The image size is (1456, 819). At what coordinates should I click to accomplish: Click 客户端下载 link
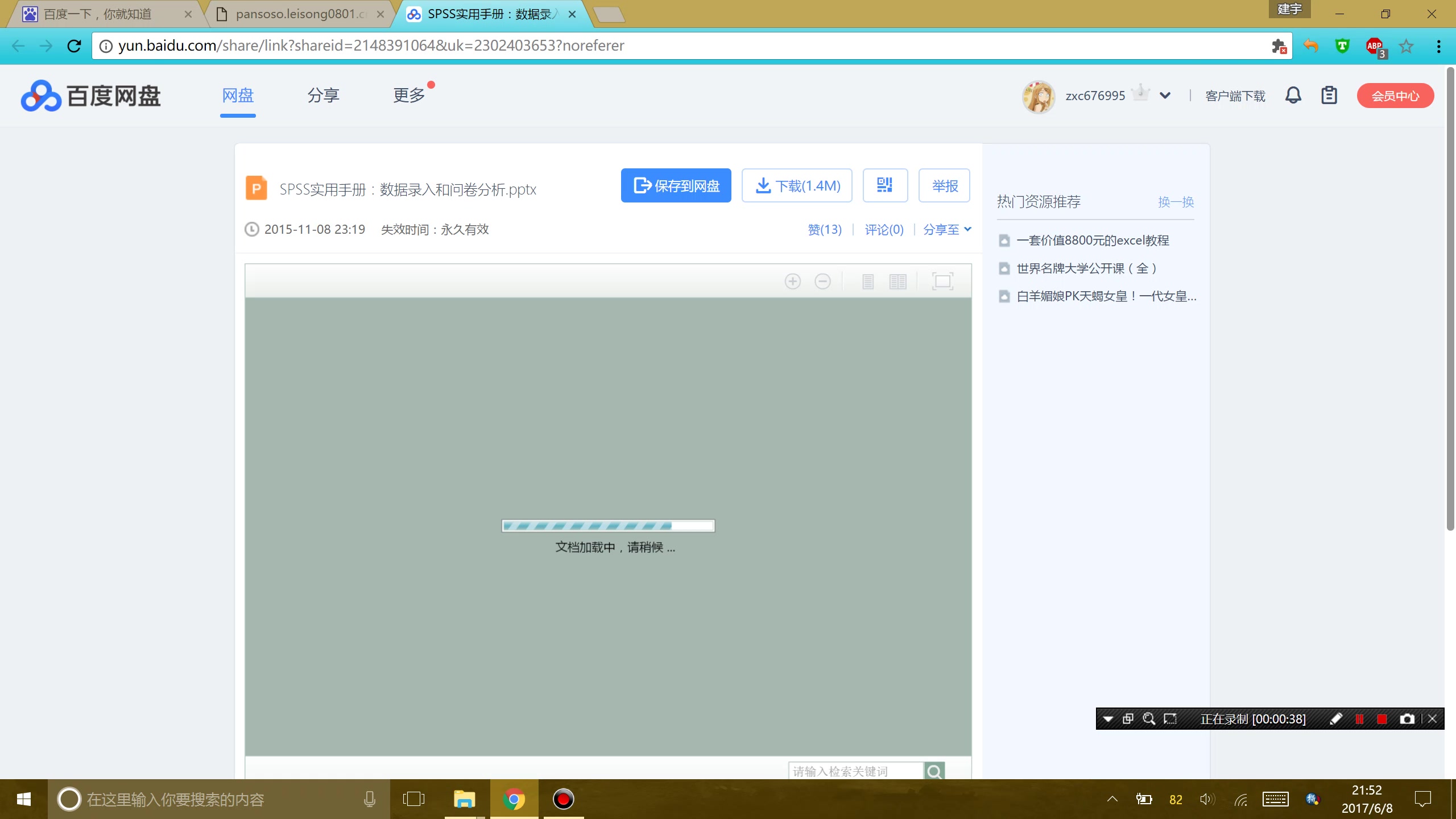[x=1235, y=96]
